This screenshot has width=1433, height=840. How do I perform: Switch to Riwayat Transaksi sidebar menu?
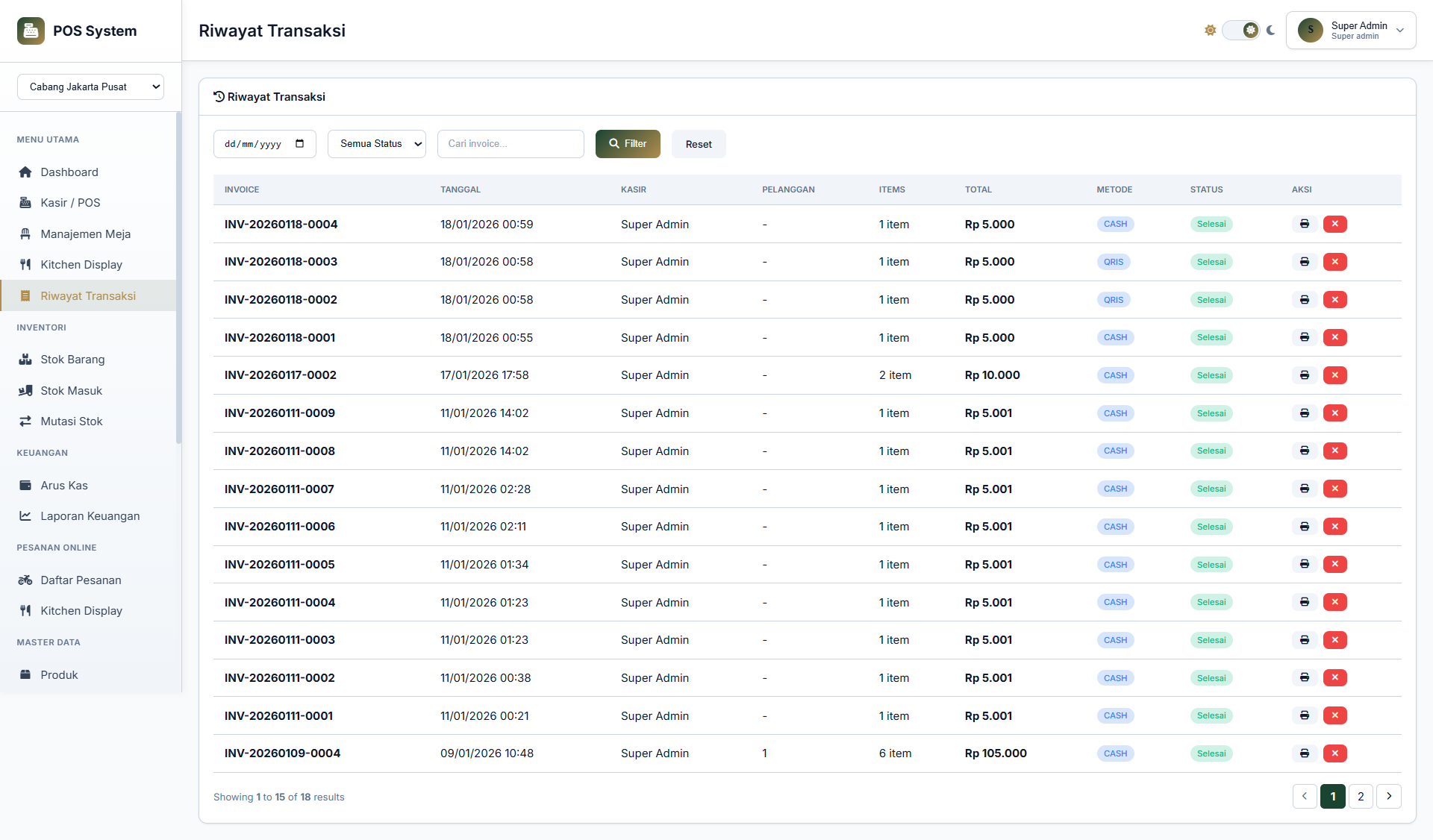87,295
